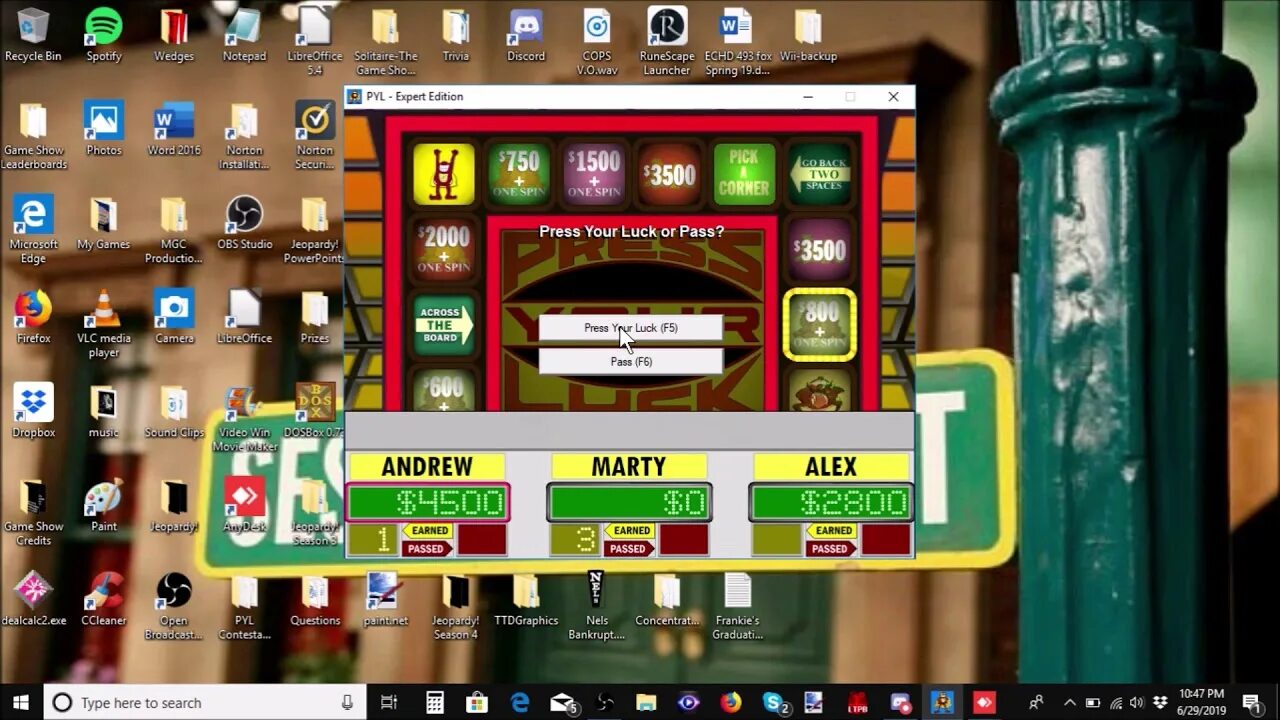The width and height of the screenshot is (1280, 720).
Task: Open the dealcalc2.exe desktop icon
Action: coord(33,599)
